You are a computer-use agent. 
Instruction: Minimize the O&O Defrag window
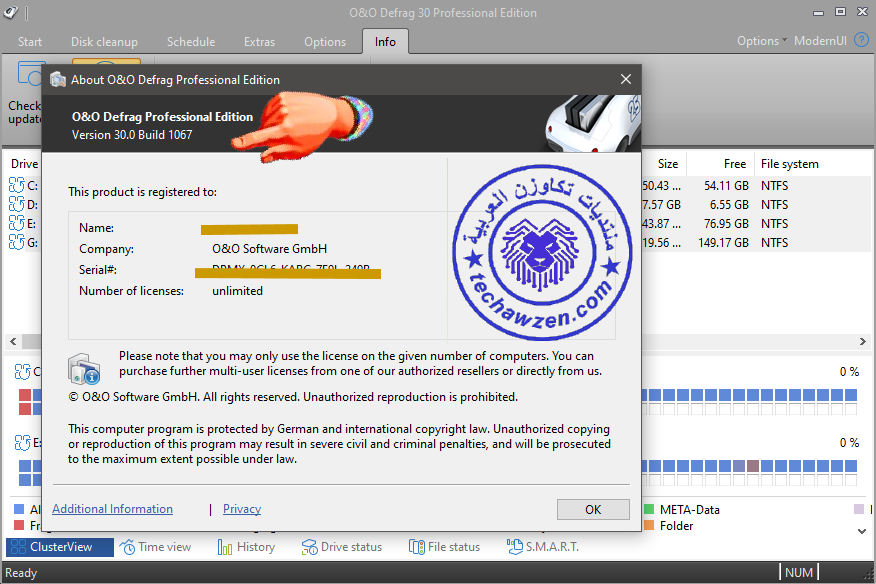(818, 12)
